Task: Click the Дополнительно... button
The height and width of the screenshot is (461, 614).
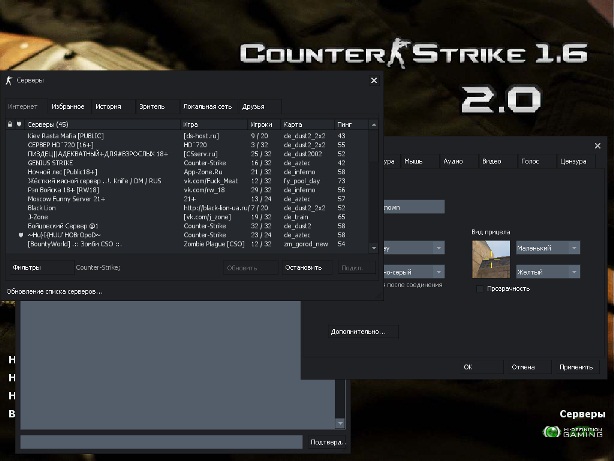Action: click(x=363, y=332)
